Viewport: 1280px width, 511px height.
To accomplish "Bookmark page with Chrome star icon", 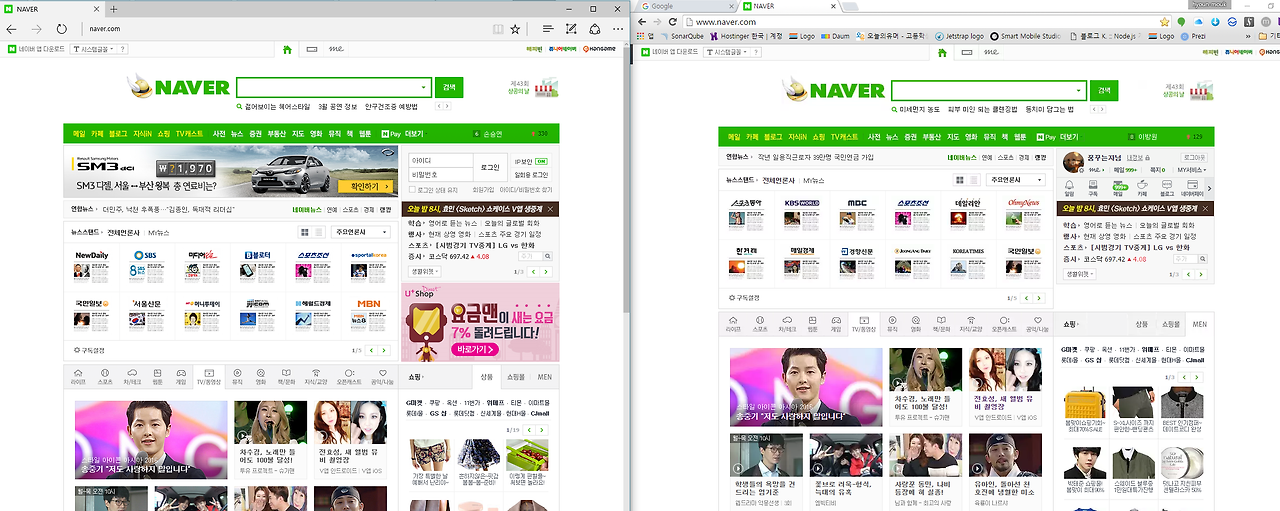I will 1165,21.
